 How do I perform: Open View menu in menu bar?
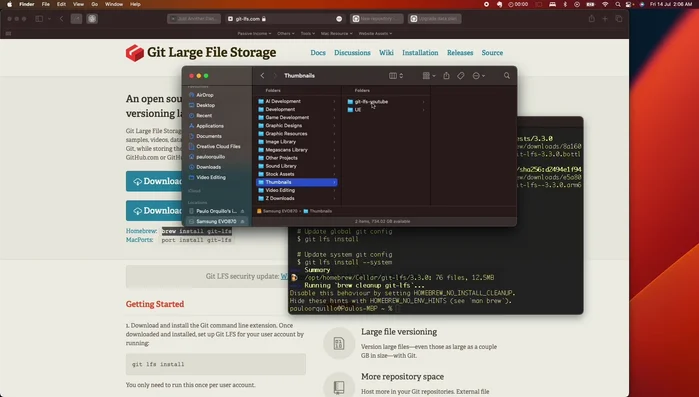[78, 4]
